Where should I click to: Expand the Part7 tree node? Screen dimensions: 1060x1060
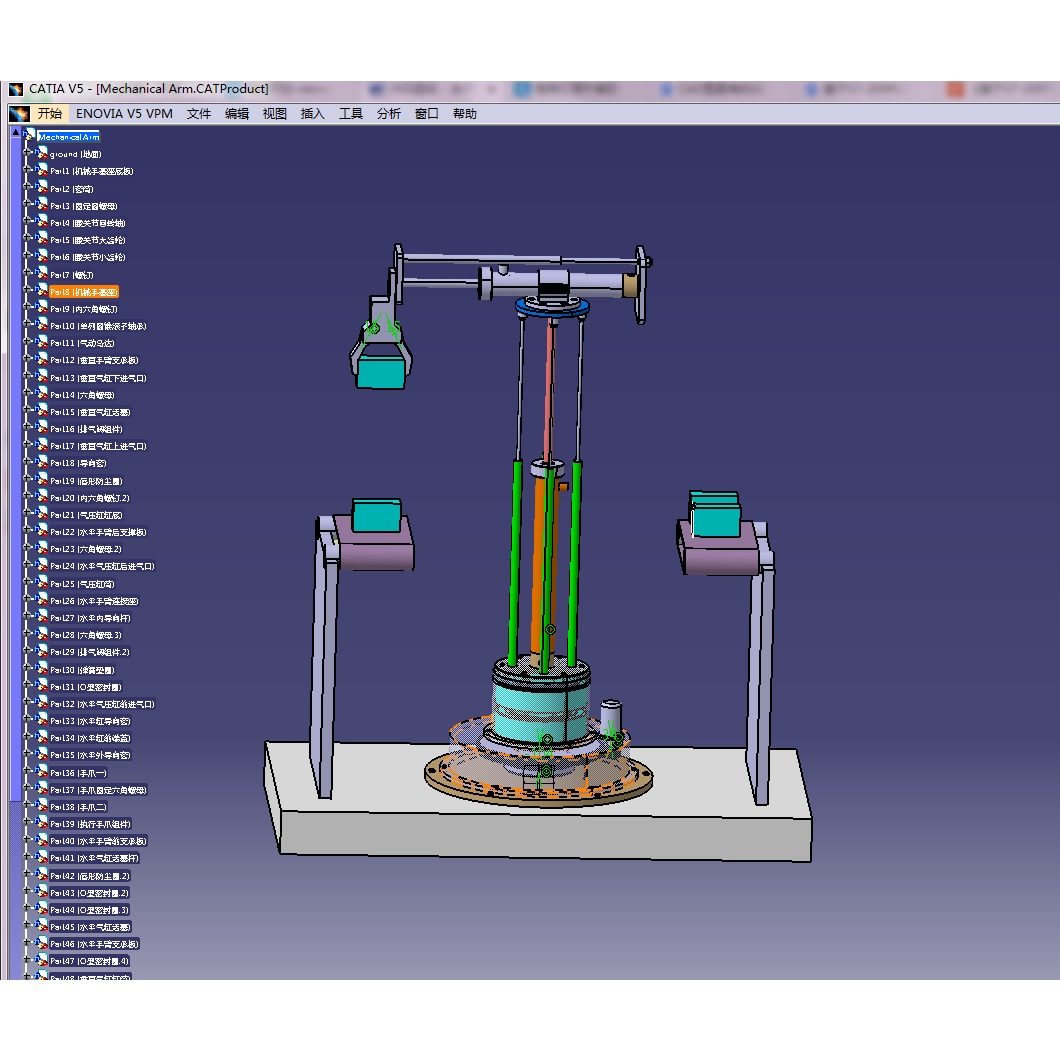[28, 273]
